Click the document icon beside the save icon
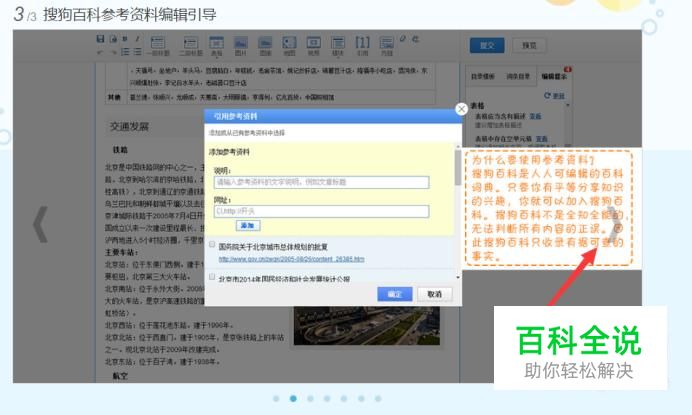This screenshot has width=692, height=415. pyautogui.click(x=113, y=39)
